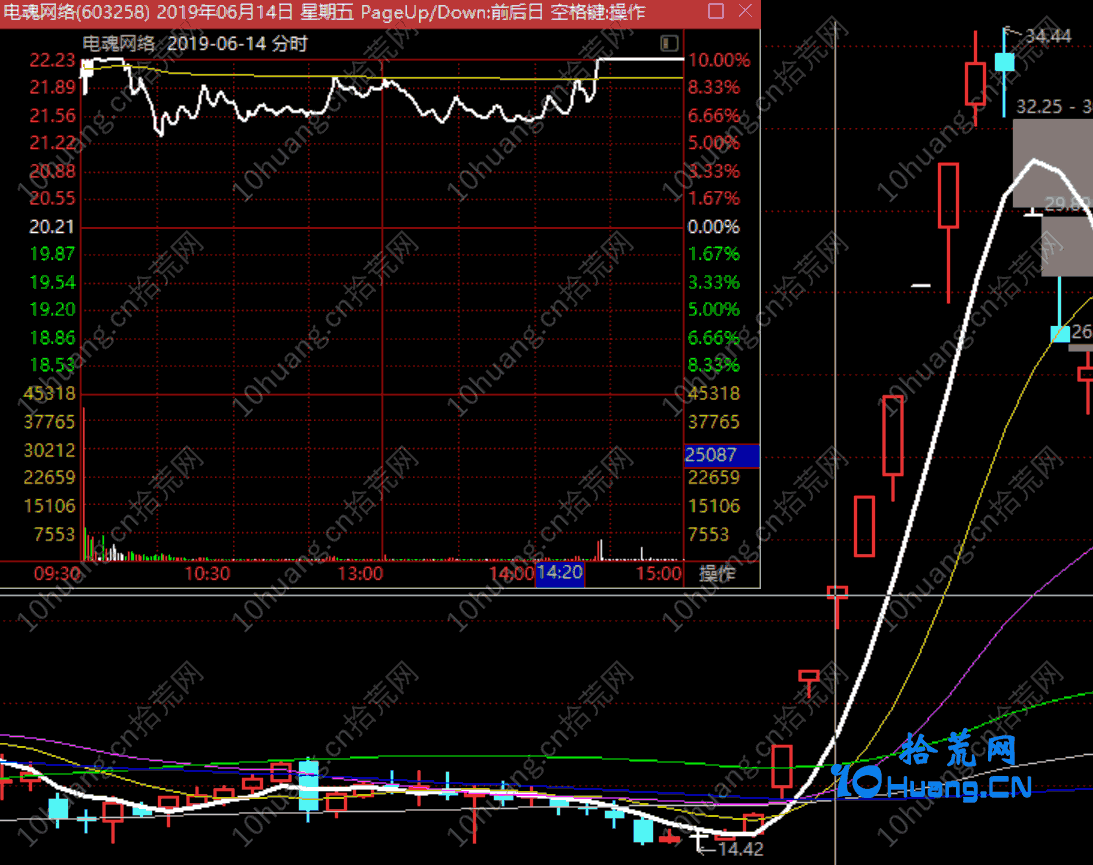The image size is (1093, 865).
Task: Click the 18.53 price label
Action: (52, 365)
